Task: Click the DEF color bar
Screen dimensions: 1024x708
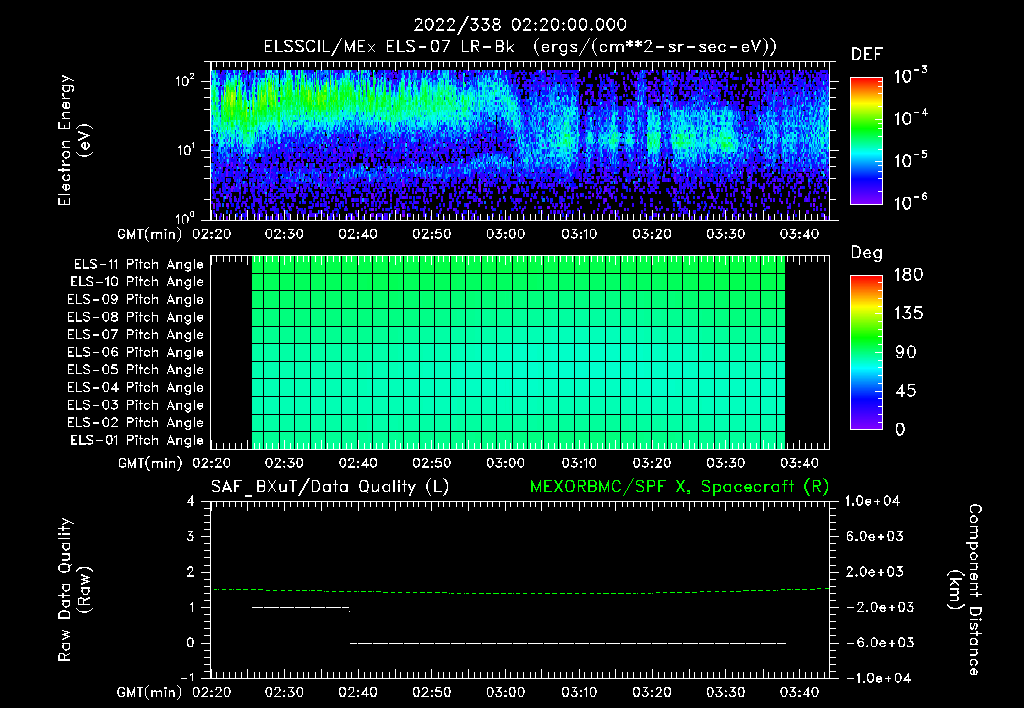Action: click(866, 141)
